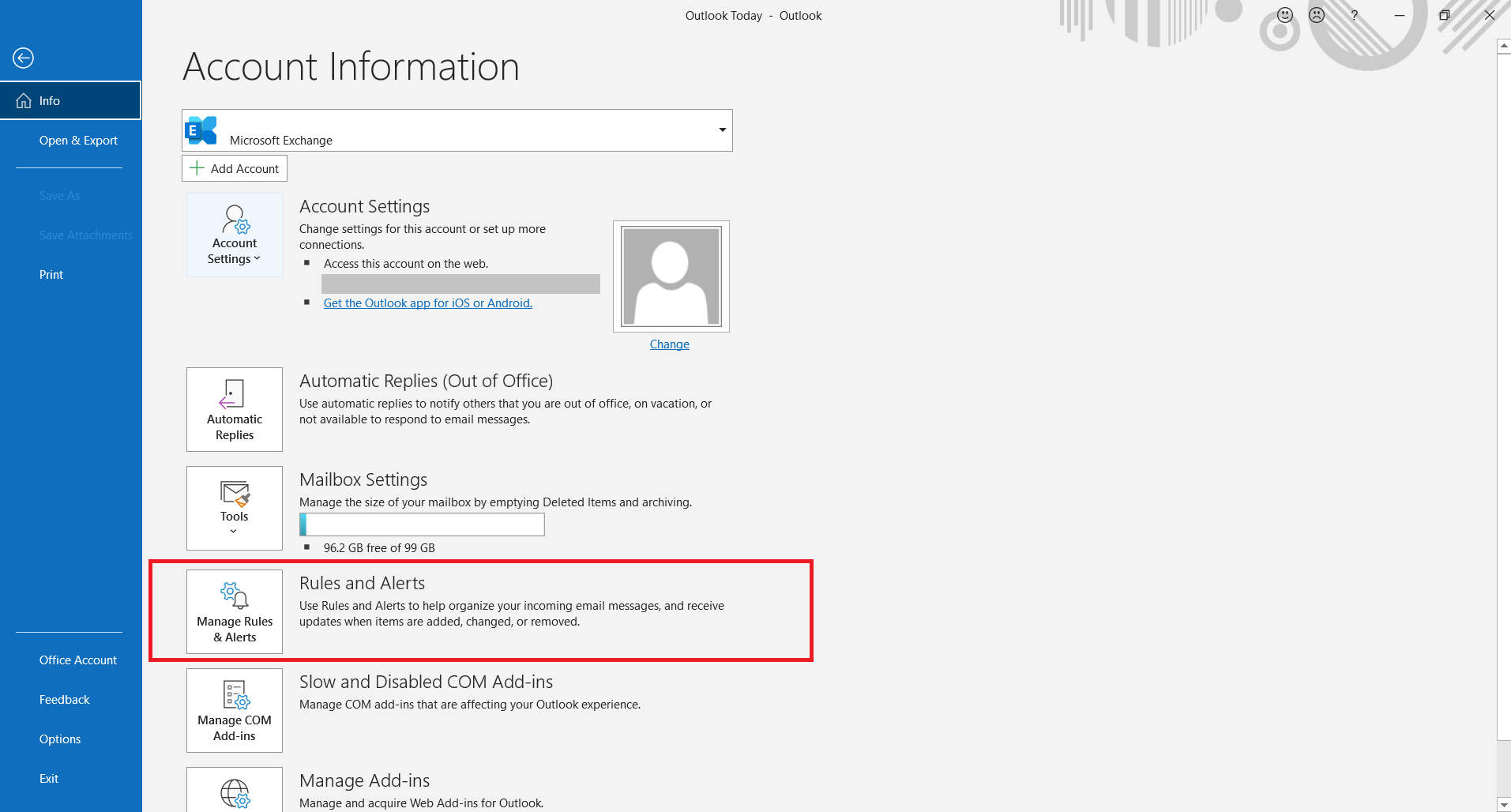Open Account Settings options

pos(234,235)
